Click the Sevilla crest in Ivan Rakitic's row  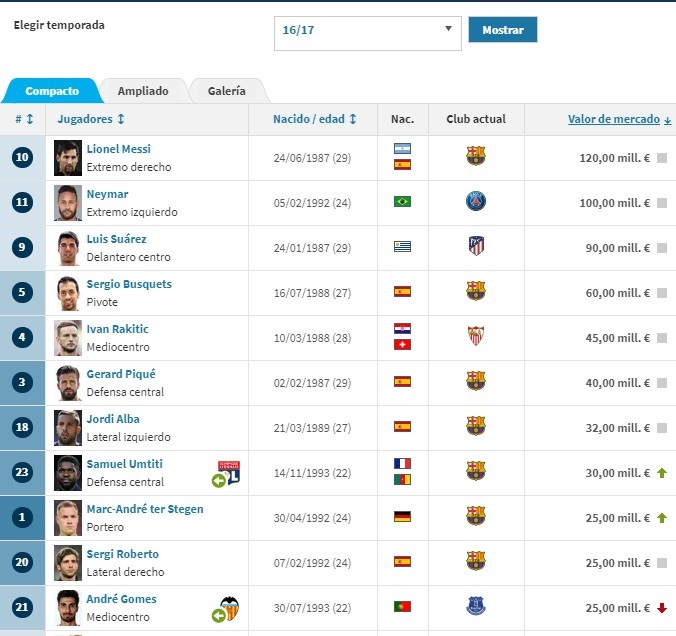(476, 336)
